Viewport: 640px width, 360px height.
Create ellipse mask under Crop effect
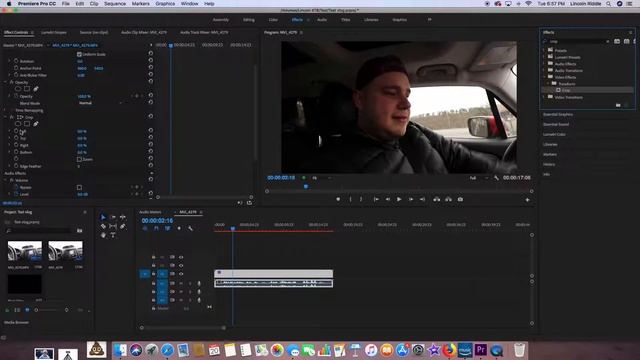[18, 124]
